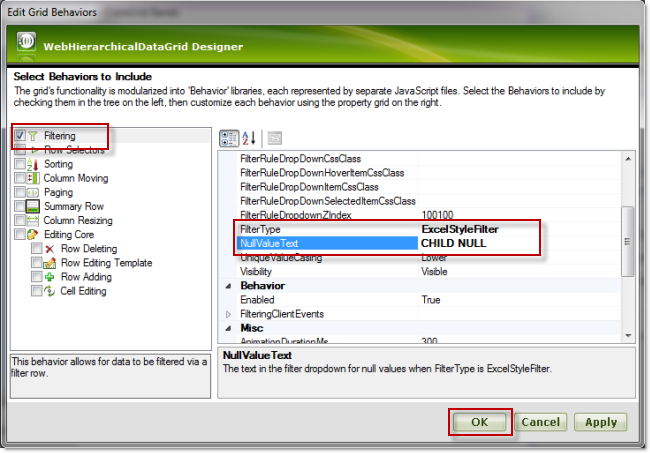
Task: Click the Apply button
Action: pyautogui.click(x=600, y=422)
